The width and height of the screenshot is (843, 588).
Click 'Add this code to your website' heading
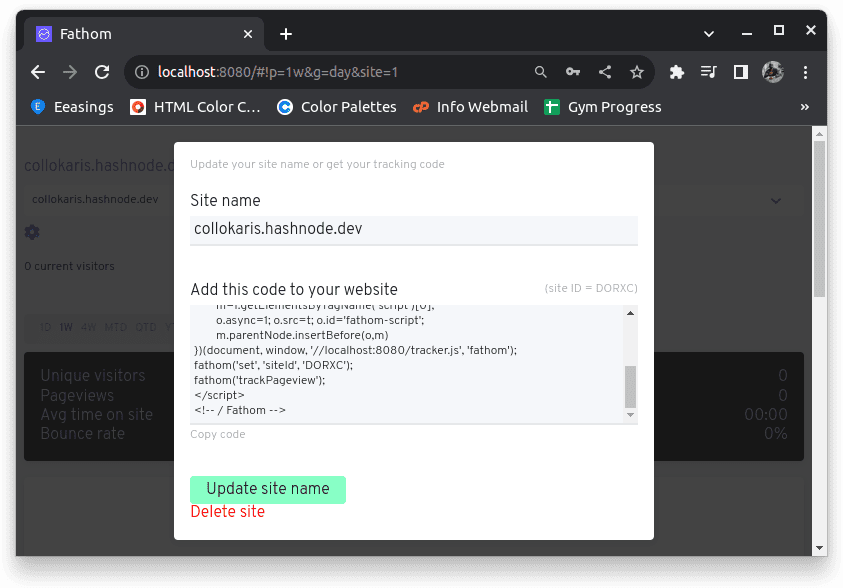click(294, 289)
